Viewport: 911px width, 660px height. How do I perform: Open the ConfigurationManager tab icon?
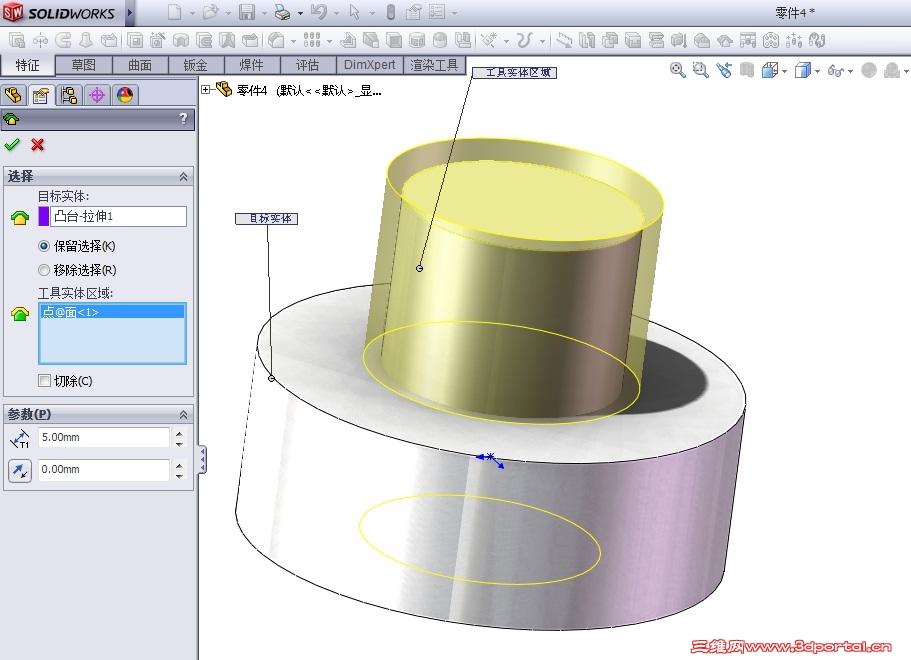[x=69, y=95]
